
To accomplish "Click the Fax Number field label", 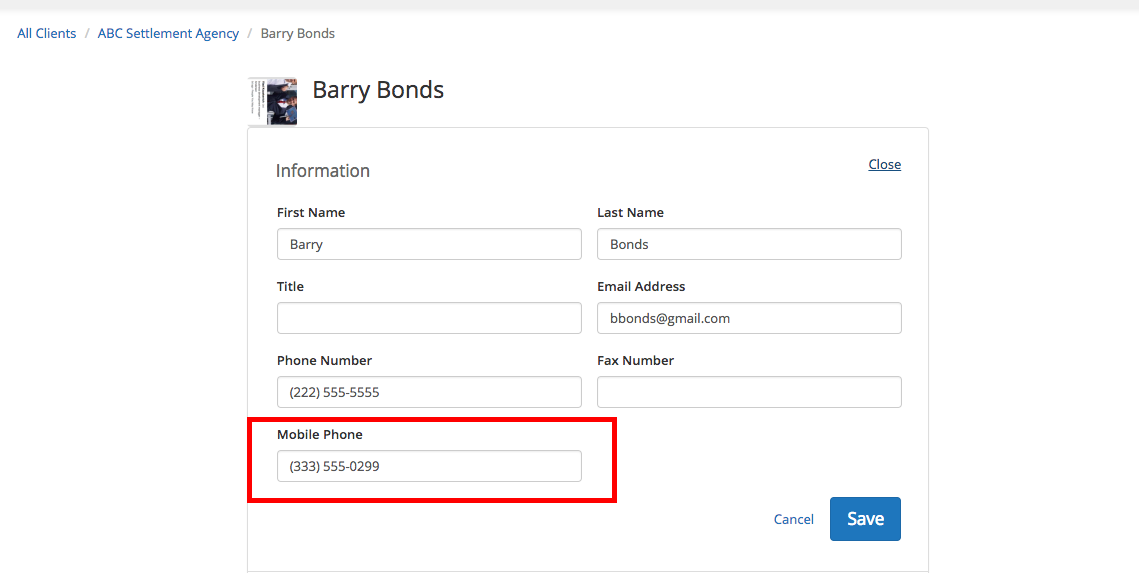I will 635,361.
